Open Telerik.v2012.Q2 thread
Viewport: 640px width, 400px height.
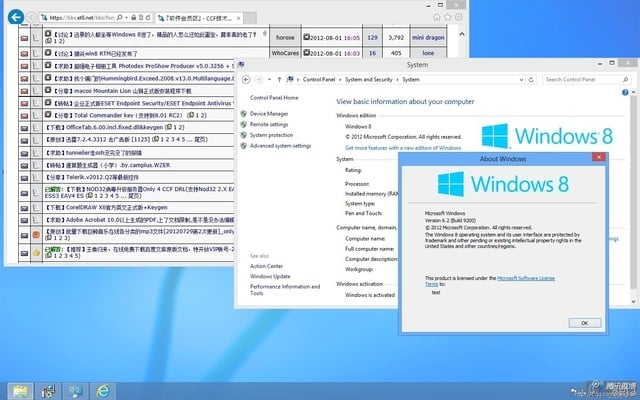[x=92, y=178]
